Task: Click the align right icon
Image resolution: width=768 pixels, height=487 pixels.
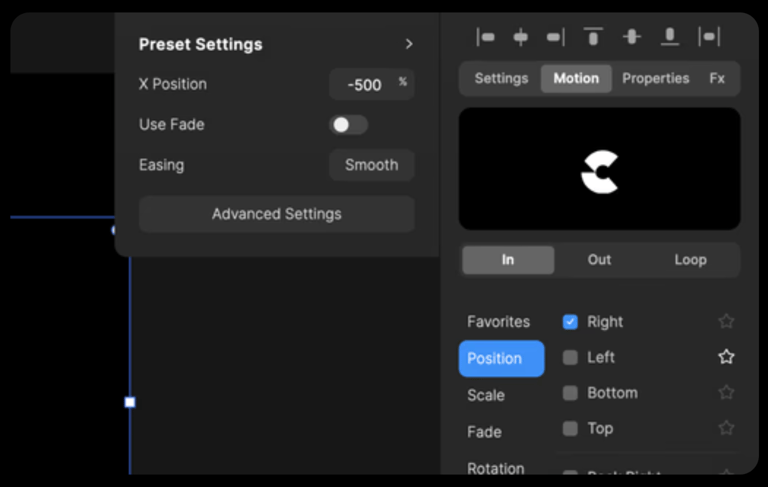Action: pyautogui.click(x=555, y=38)
